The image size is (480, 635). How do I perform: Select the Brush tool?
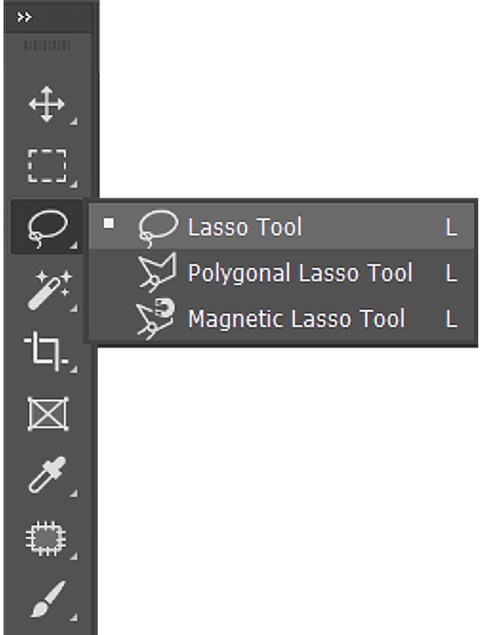click(x=48, y=598)
